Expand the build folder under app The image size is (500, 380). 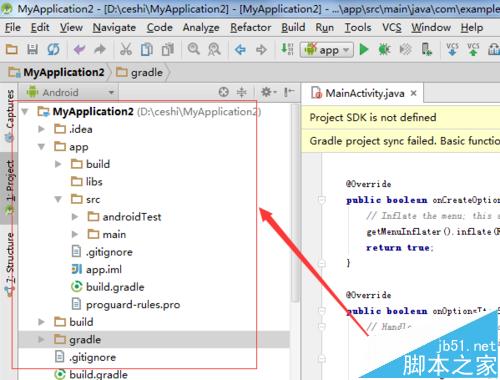coord(58,164)
